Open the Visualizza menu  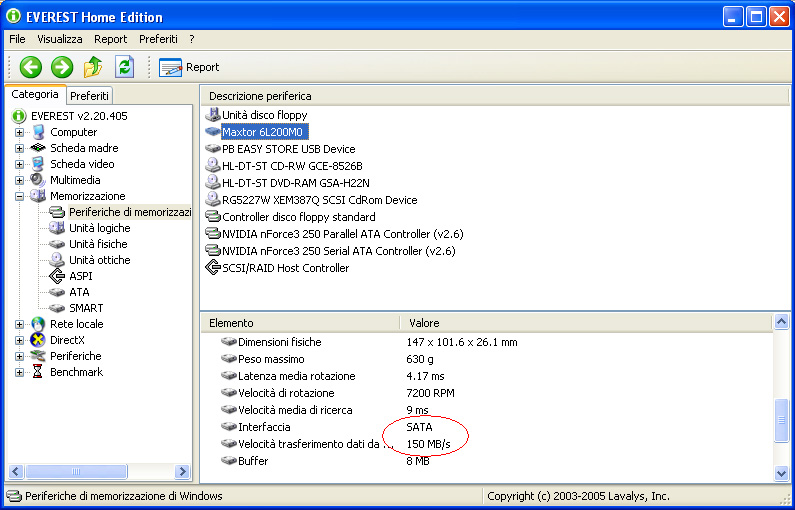click(60, 39)
